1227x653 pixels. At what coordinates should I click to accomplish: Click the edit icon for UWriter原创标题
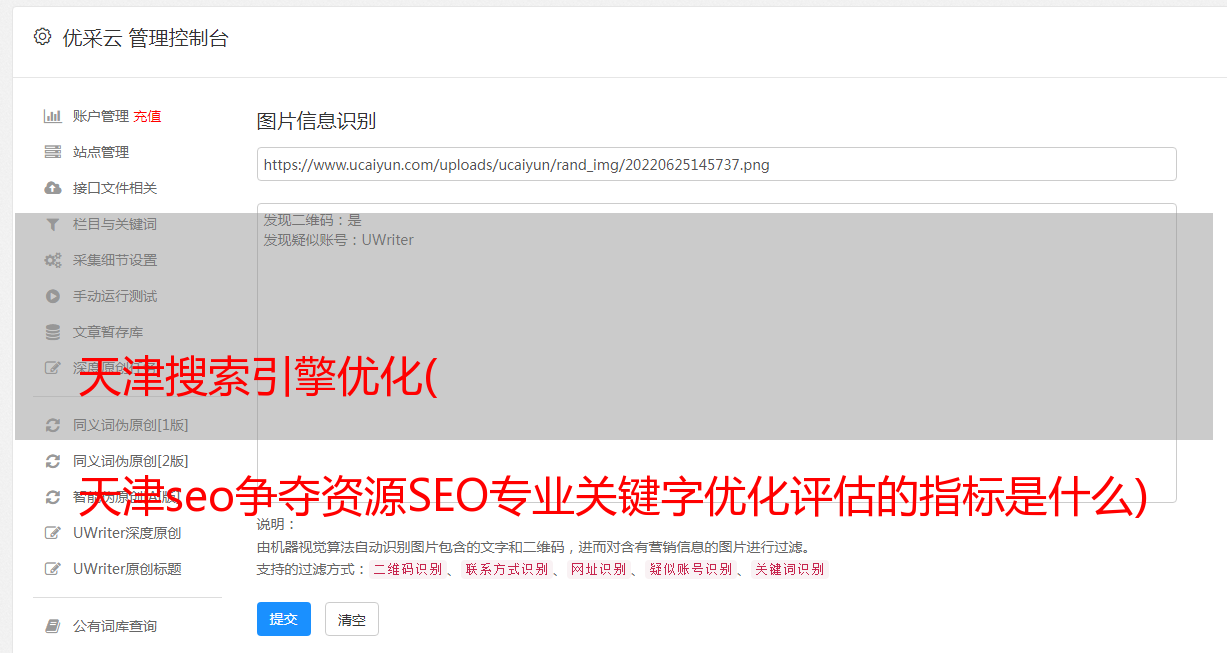pyautogui.click(x=53, y=569)
